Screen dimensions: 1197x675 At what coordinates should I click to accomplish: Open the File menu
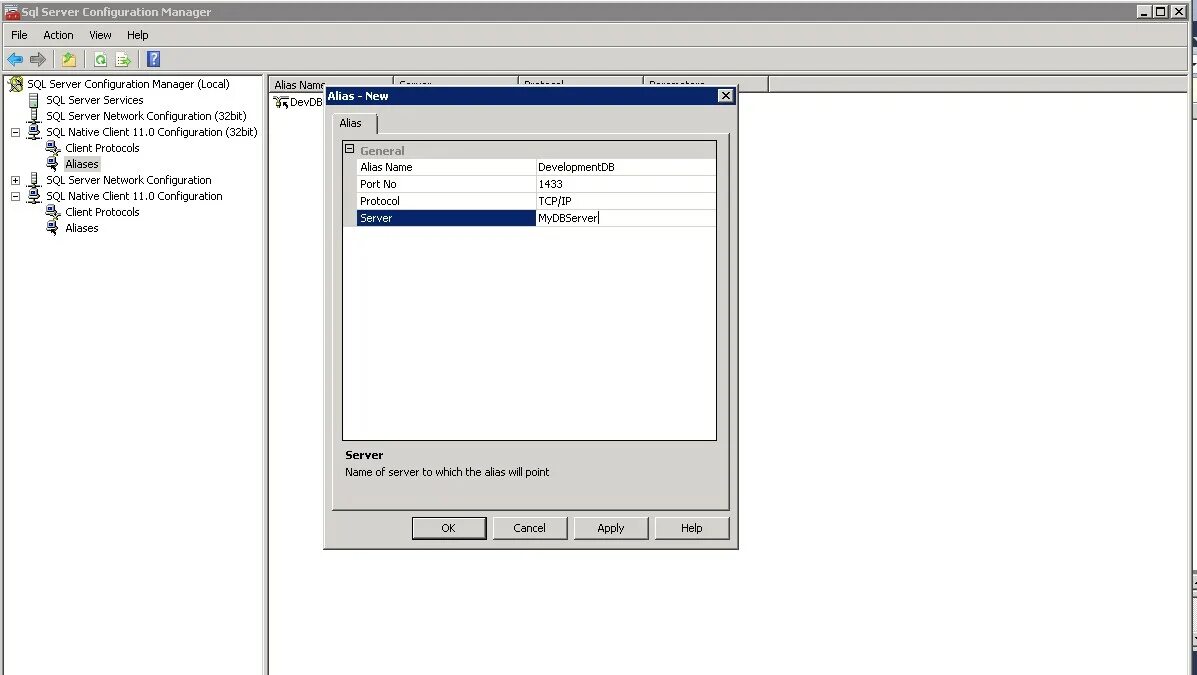[19, 35]
